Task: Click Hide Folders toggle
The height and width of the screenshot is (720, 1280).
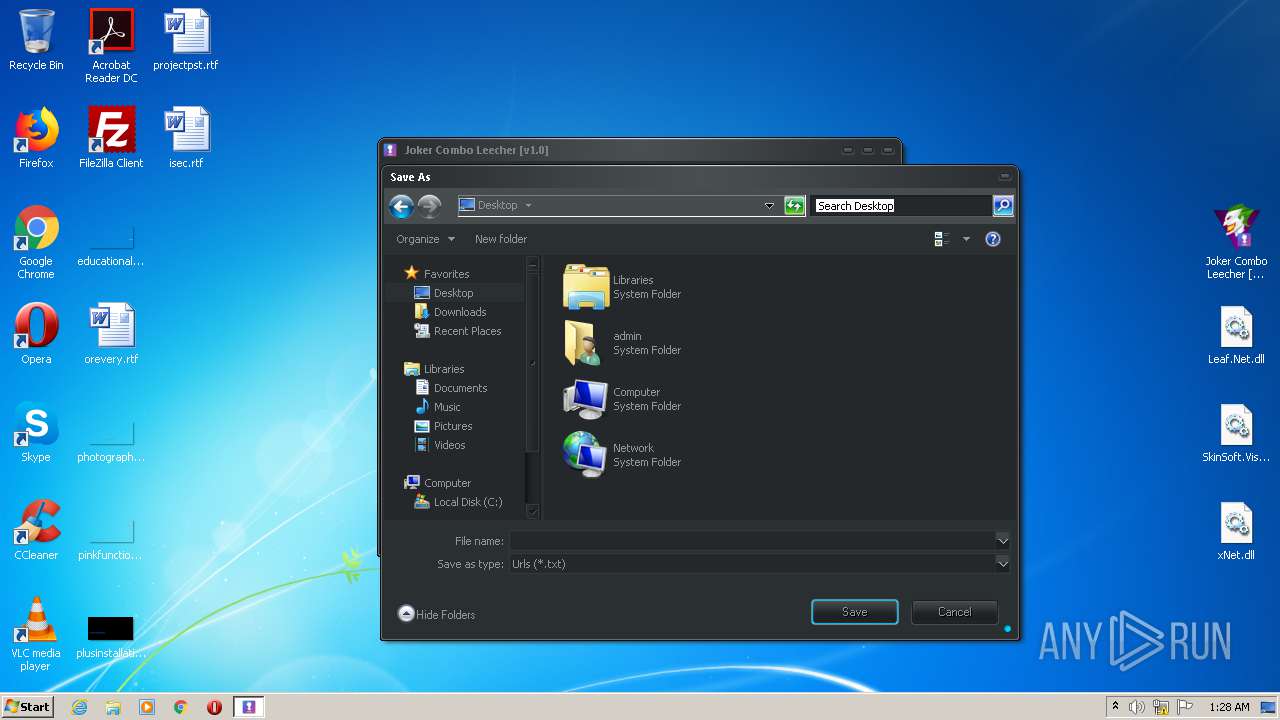Action: point(436,614)
